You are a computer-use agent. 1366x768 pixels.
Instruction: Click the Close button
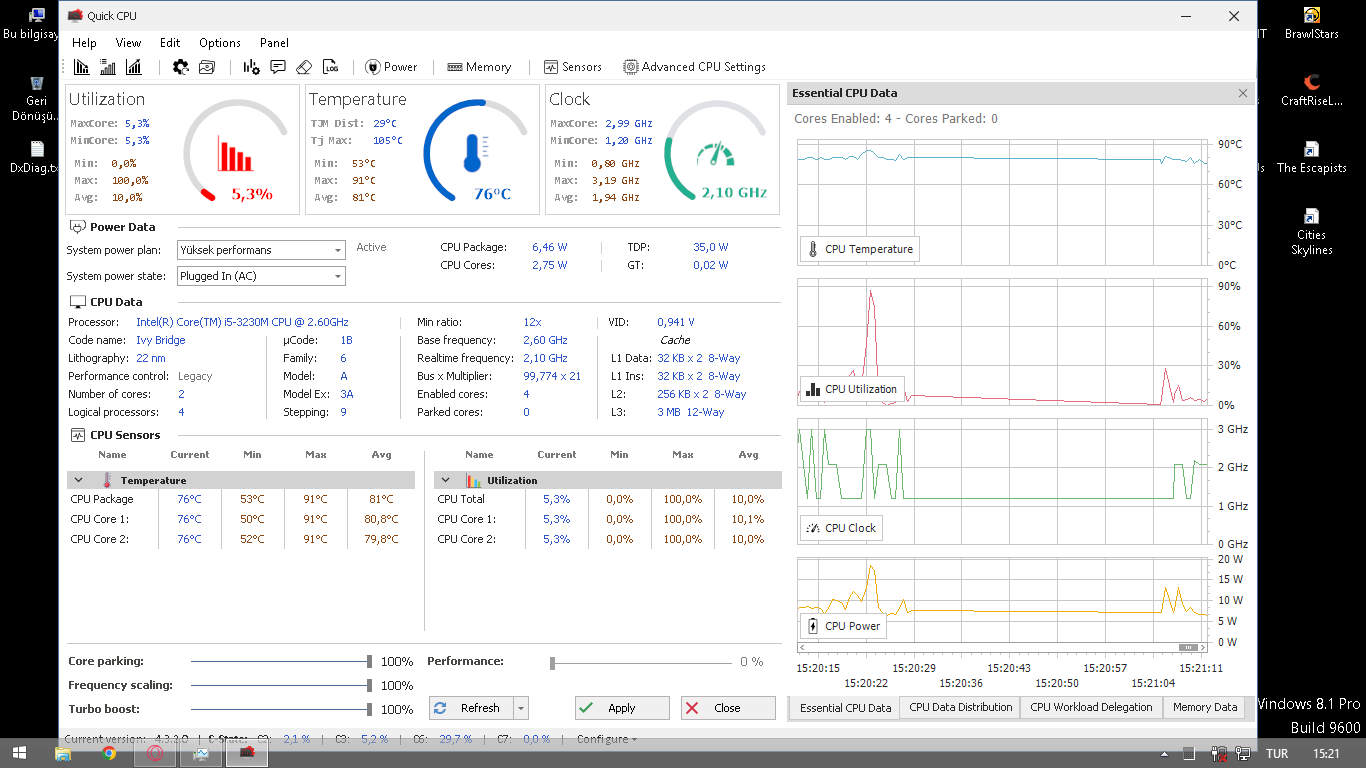pyautogui.click(x=728, y=708)
